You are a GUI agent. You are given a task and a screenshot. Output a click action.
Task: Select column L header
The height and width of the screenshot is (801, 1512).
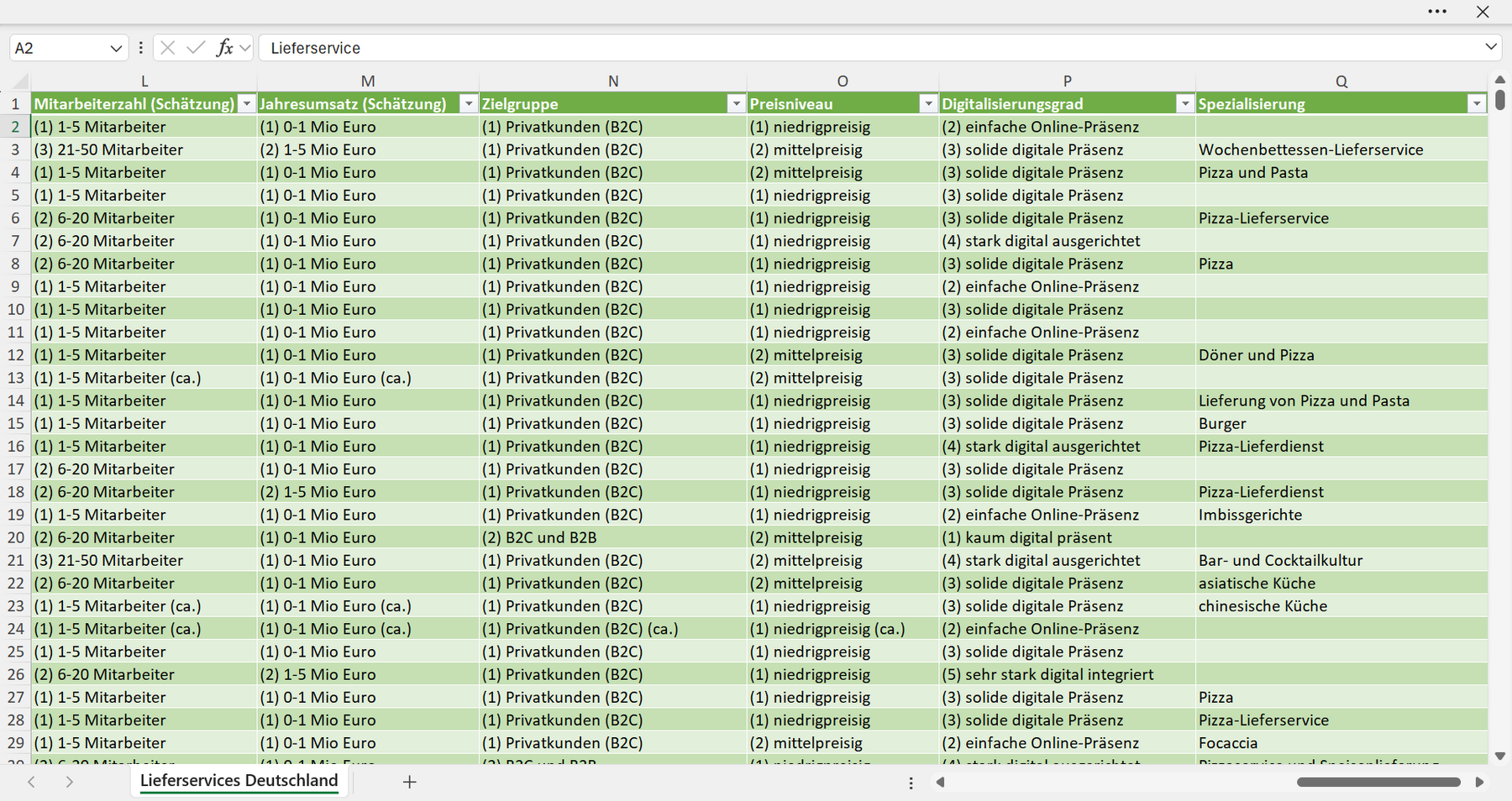[144, 81]
